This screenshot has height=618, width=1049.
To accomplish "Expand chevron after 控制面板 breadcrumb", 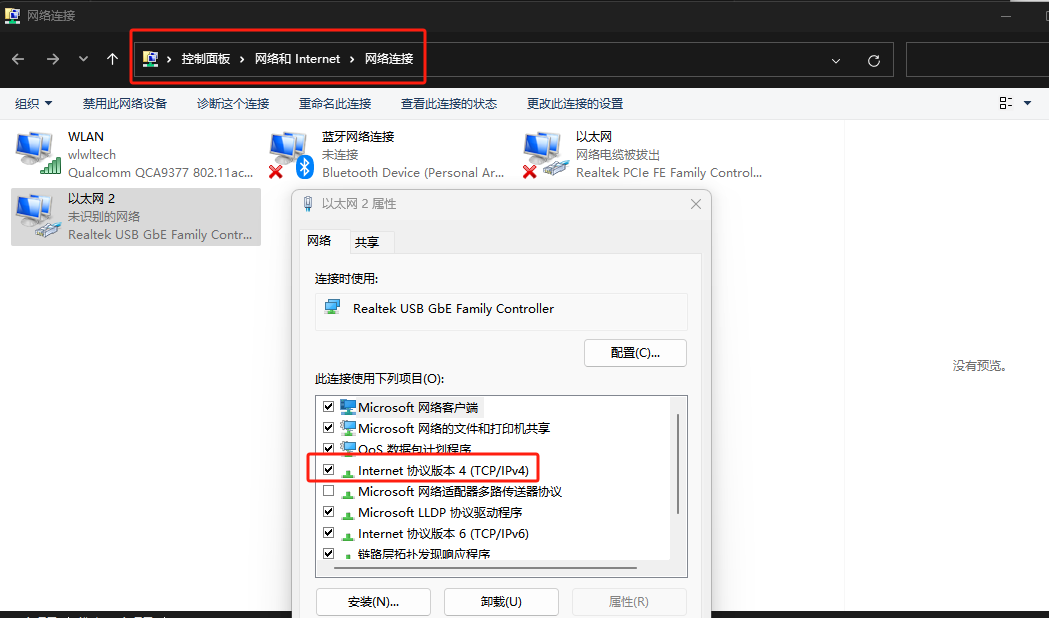I will 242,60.
